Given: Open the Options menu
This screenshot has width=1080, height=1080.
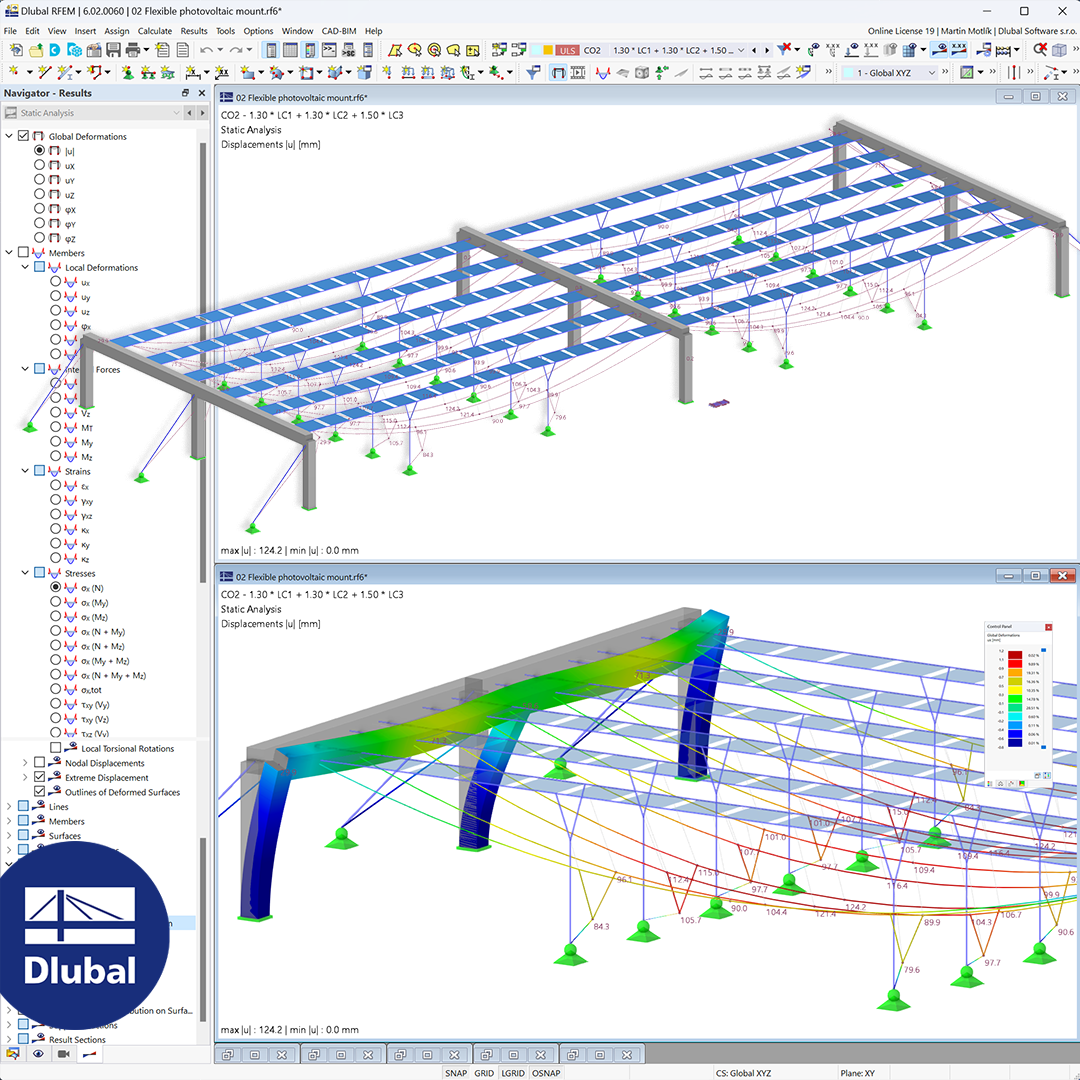Looking at the screenshot, I should [258, 30].
